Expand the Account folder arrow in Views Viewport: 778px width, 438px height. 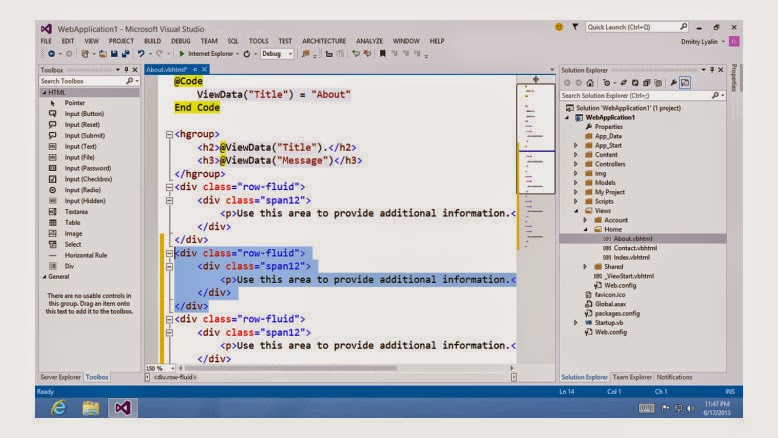585,220
